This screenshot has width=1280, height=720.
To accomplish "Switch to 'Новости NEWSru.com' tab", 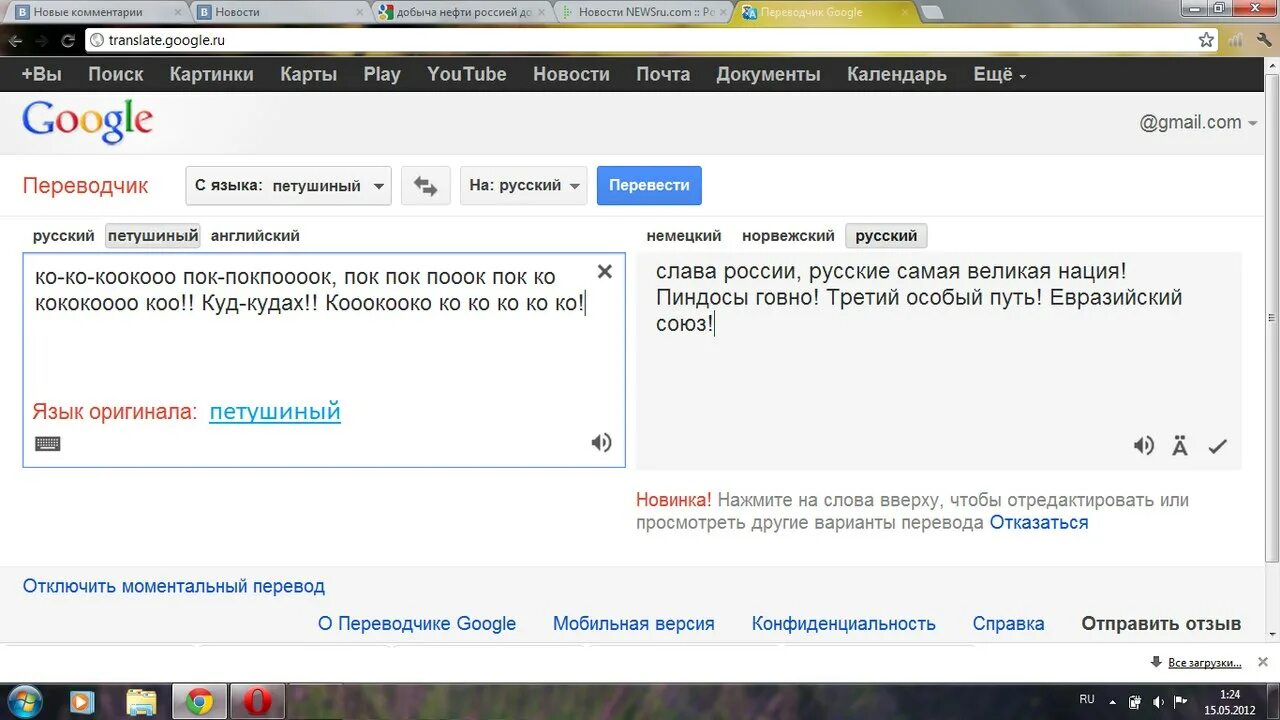I will click(x=642, y=12).
